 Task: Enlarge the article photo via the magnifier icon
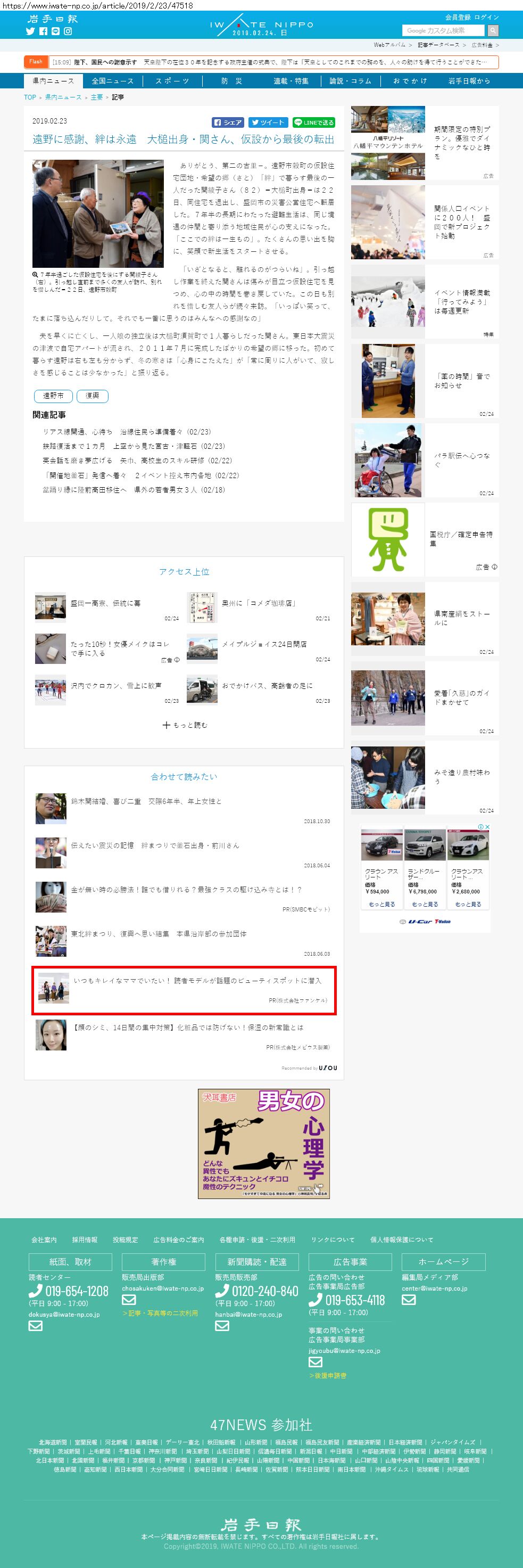click(x=35, y=275)
